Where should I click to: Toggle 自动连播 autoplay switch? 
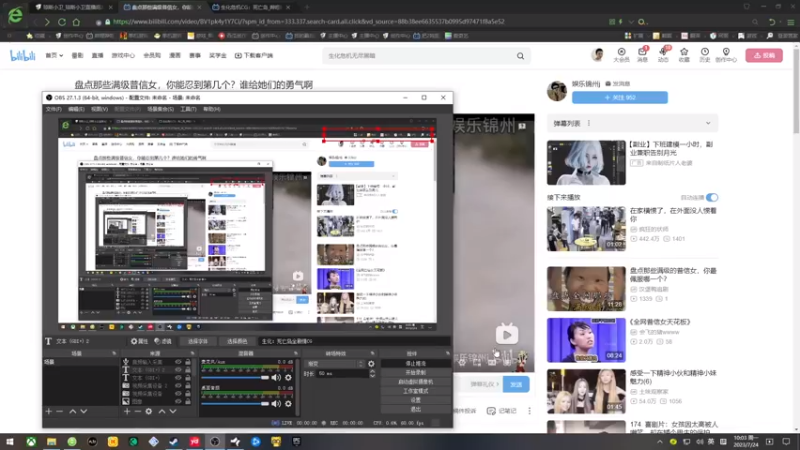point(712,197)
